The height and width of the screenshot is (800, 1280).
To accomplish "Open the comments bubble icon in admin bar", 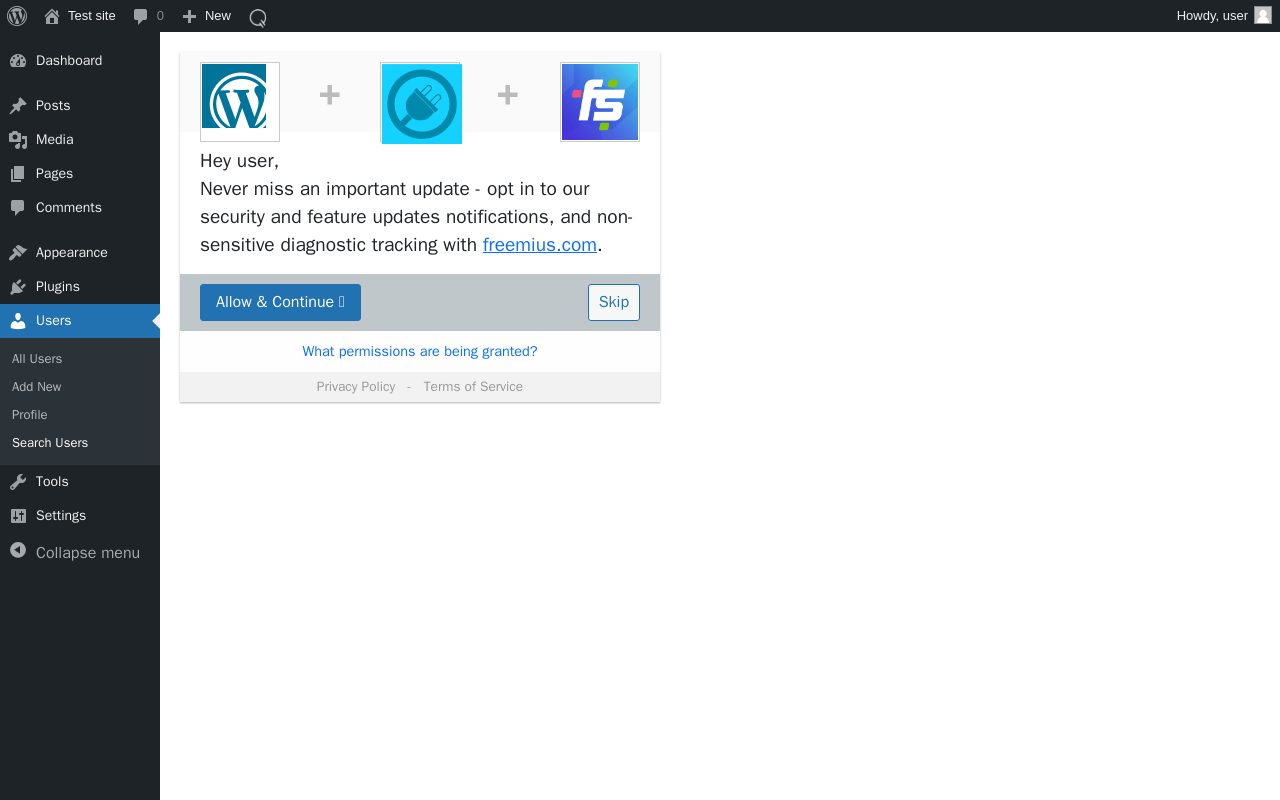I will 141,16.
